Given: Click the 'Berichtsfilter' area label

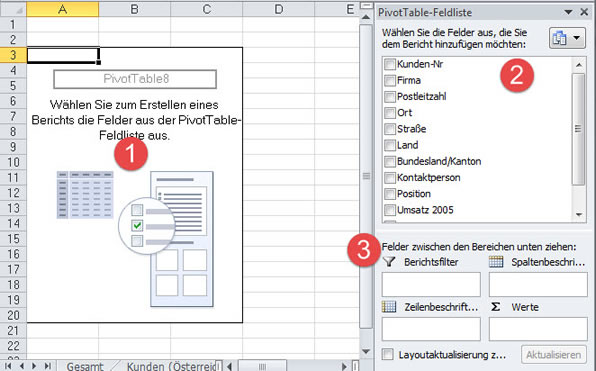Looking at the screenshot, I should 431,262.
